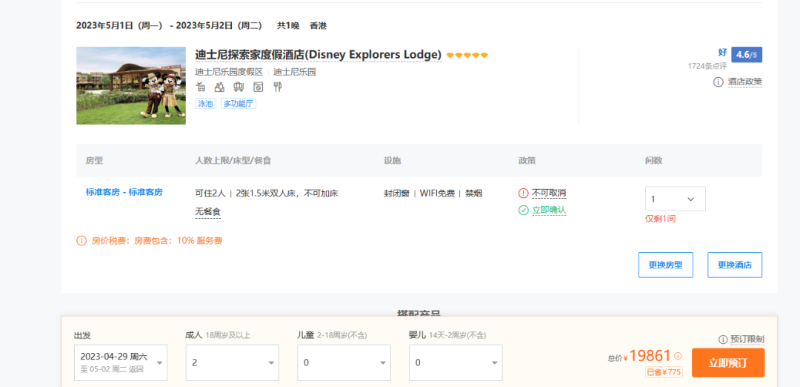Click the info icon beside 酒店政策
The width and height of the screenshot is (800, 387).
[x=718, y=82]
